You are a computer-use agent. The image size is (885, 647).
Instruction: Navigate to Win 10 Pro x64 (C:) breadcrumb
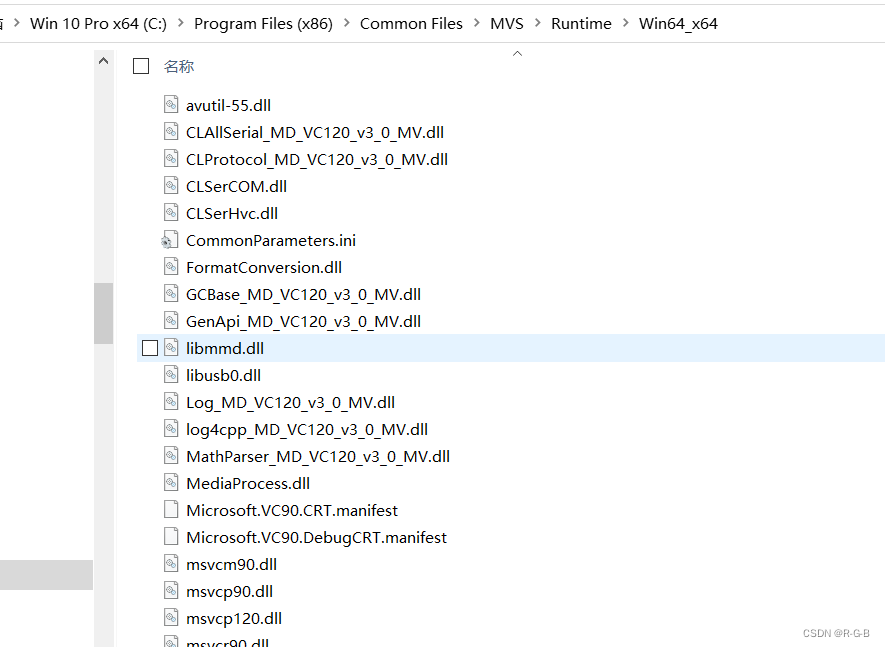(x=98, y=24)
